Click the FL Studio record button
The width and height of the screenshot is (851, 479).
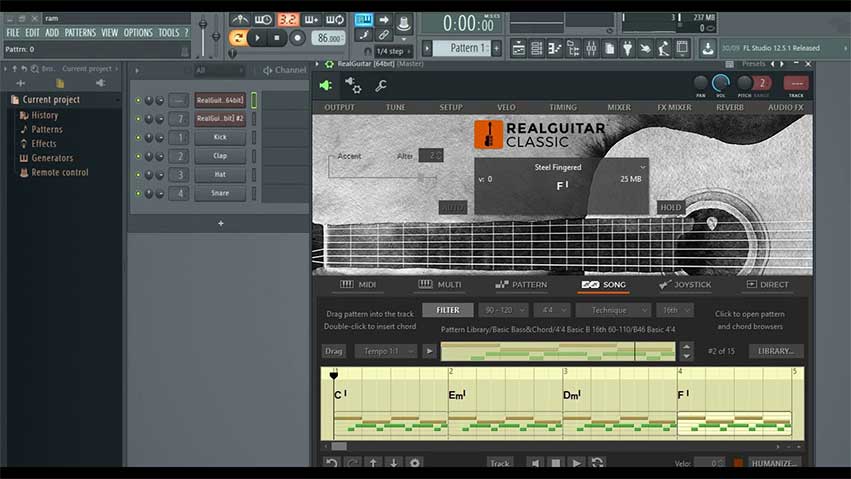[x=297, y=38]
